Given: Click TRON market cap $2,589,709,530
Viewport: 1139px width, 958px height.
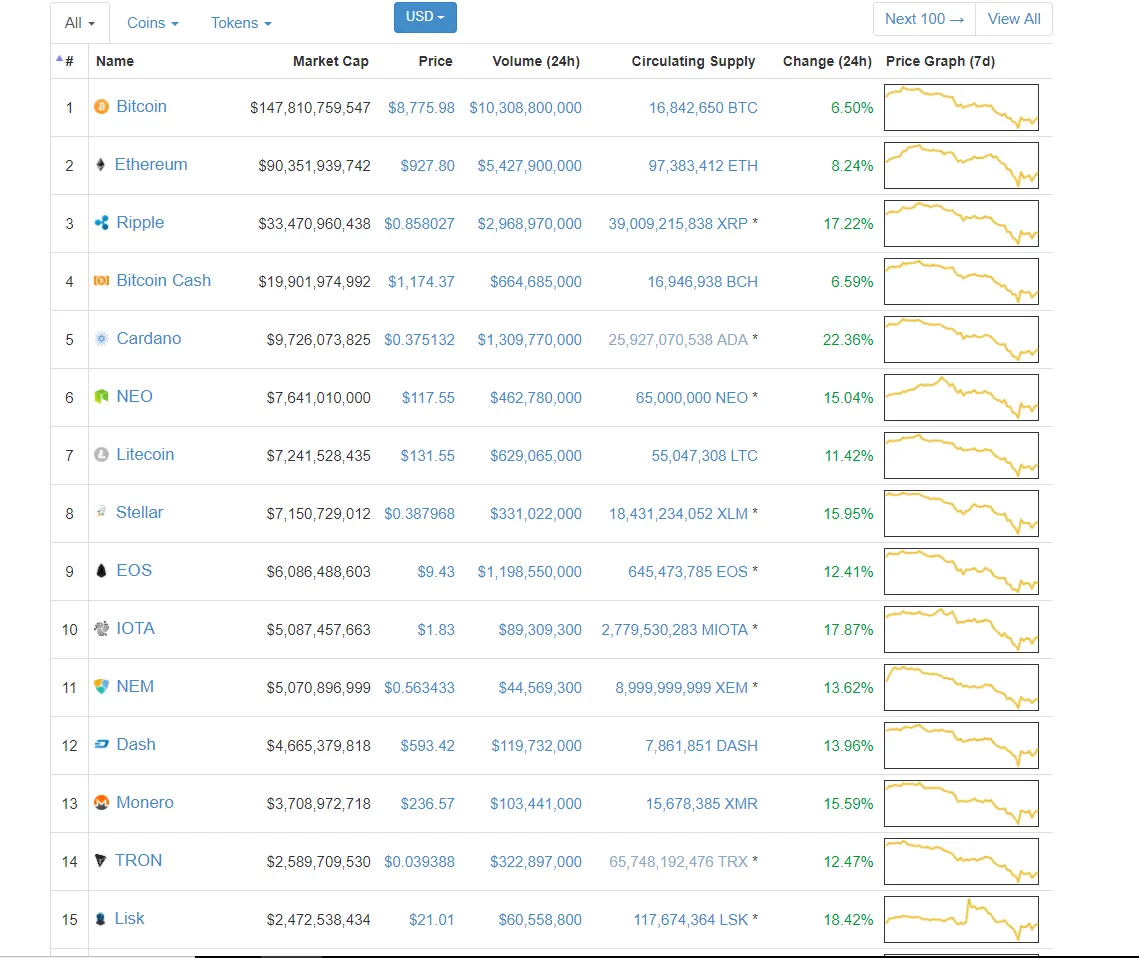Looking at the screenshot, I should (318, 862).
